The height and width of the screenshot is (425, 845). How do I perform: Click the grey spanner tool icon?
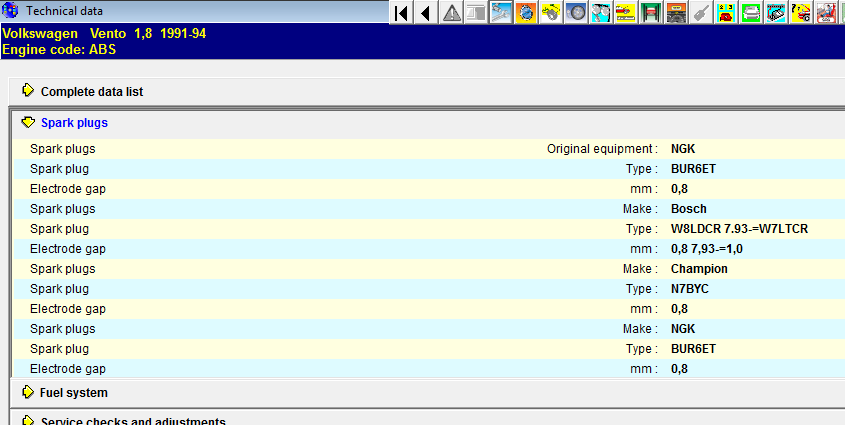click(702, 12)
